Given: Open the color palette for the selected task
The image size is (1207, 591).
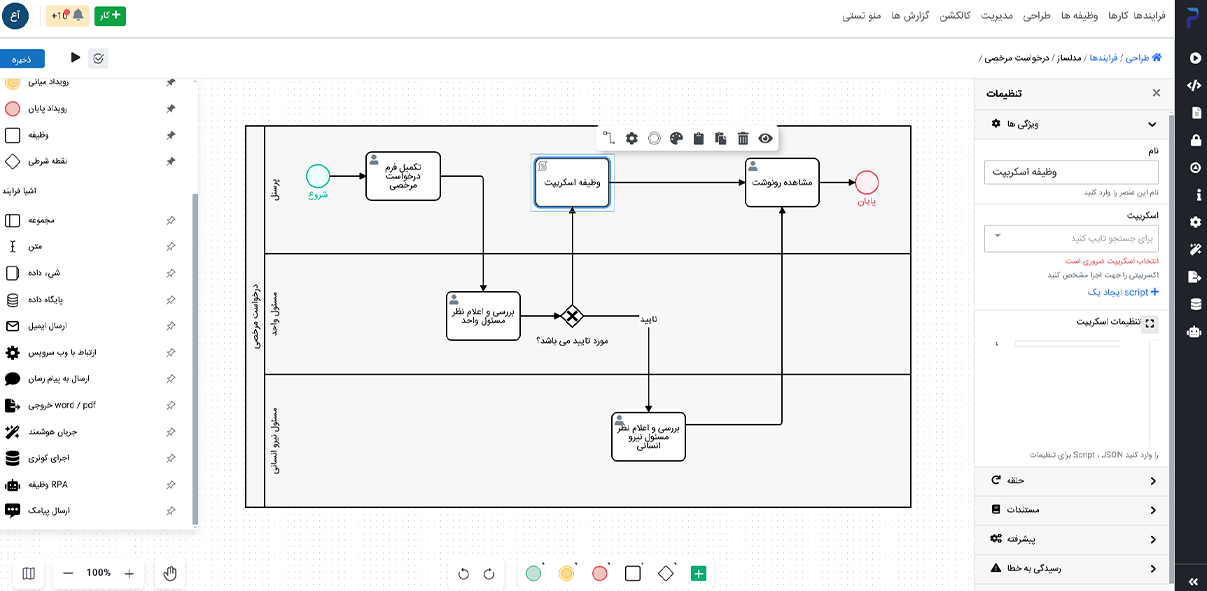Looking at the screenshot, I should click(676, 139).
